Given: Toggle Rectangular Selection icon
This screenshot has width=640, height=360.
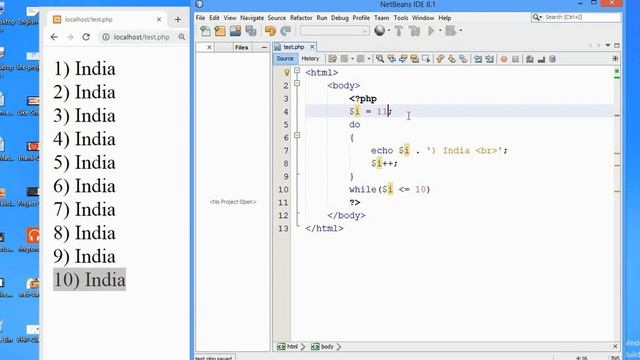Looking at the screenshot, I should pyautogui.click(x=426, y=59).
